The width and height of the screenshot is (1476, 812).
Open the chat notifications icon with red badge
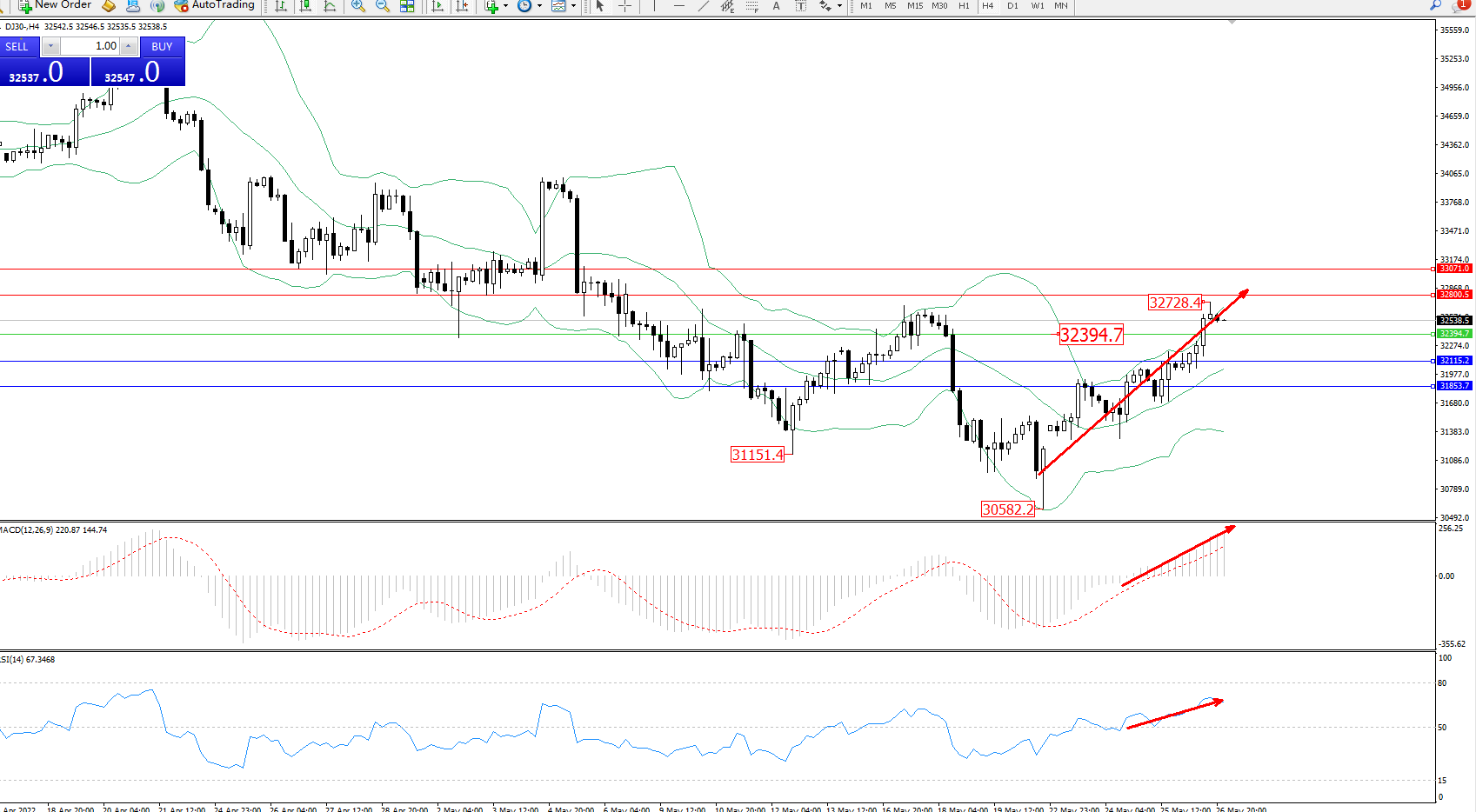(1460, 5)
